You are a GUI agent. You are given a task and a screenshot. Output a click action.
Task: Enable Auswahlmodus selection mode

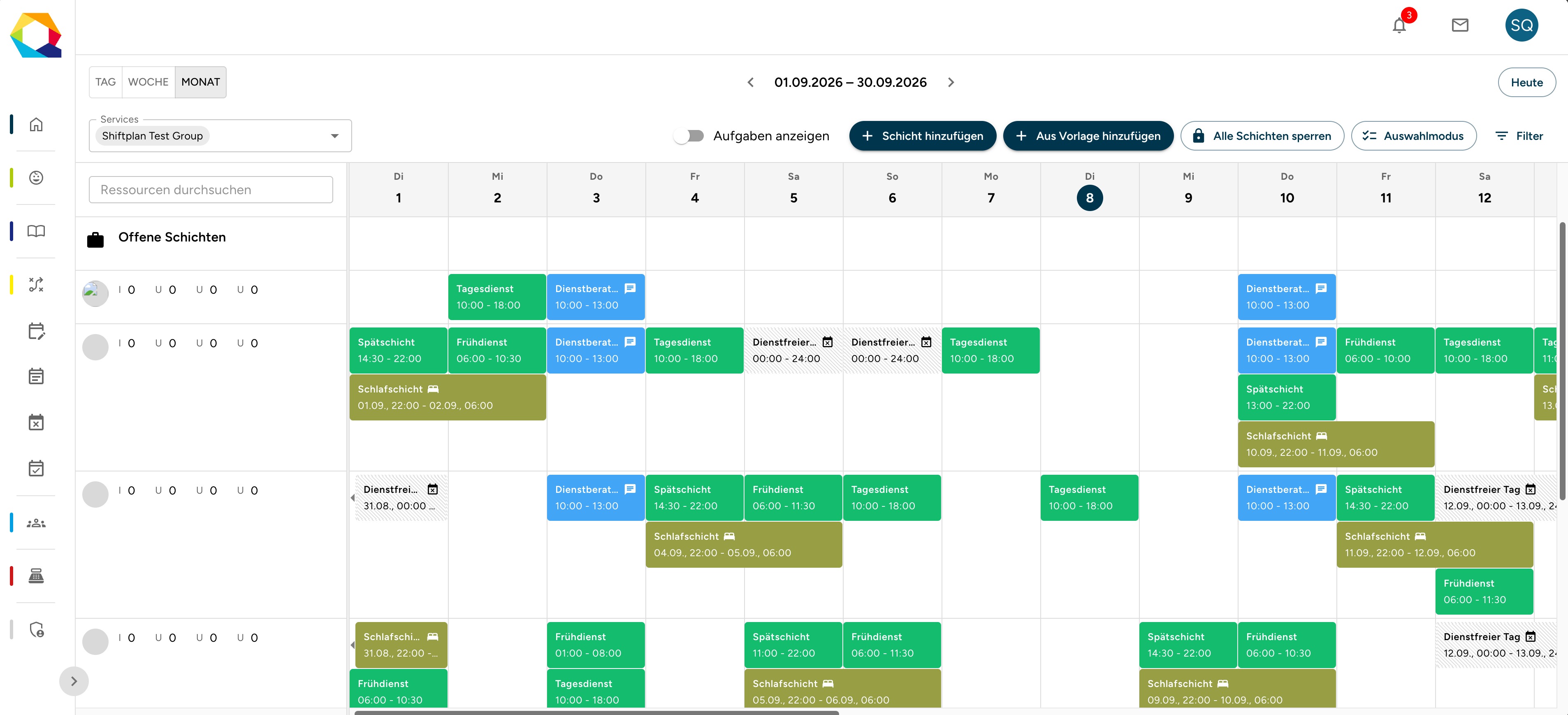pyautogui.click(x=1413, y=136)
